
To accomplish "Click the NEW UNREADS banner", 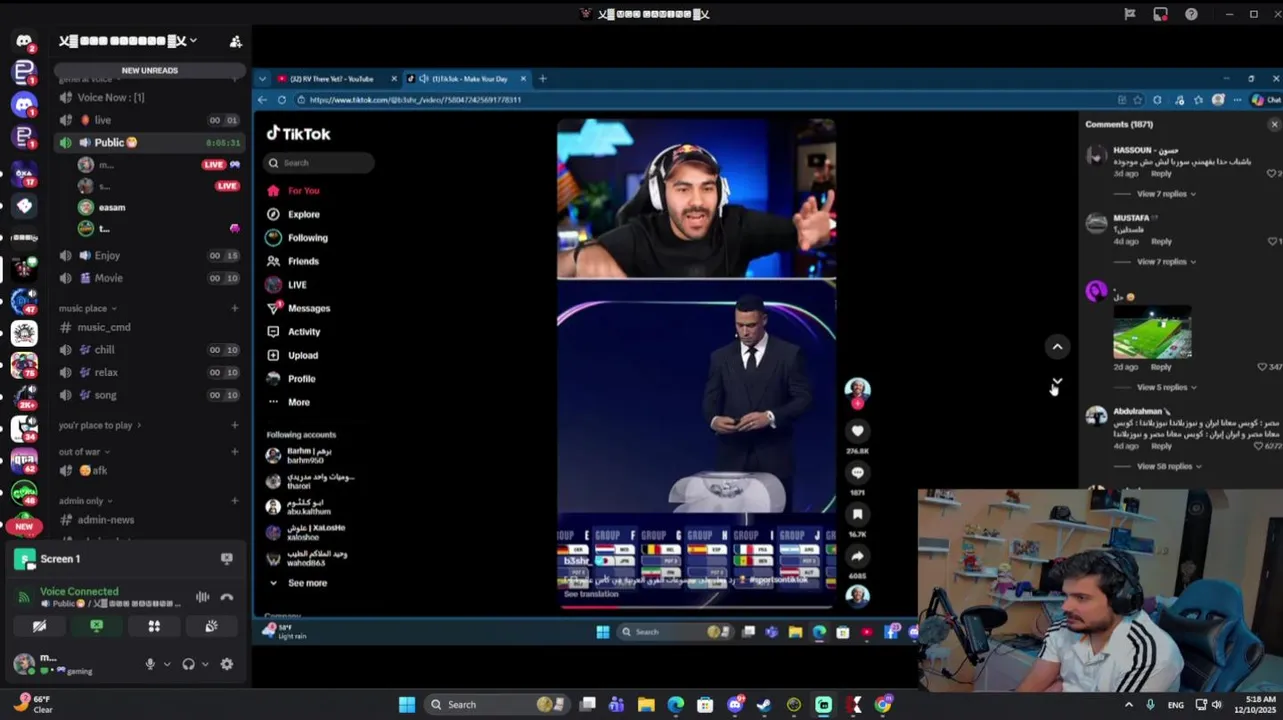I will click(x=150, y=70).
